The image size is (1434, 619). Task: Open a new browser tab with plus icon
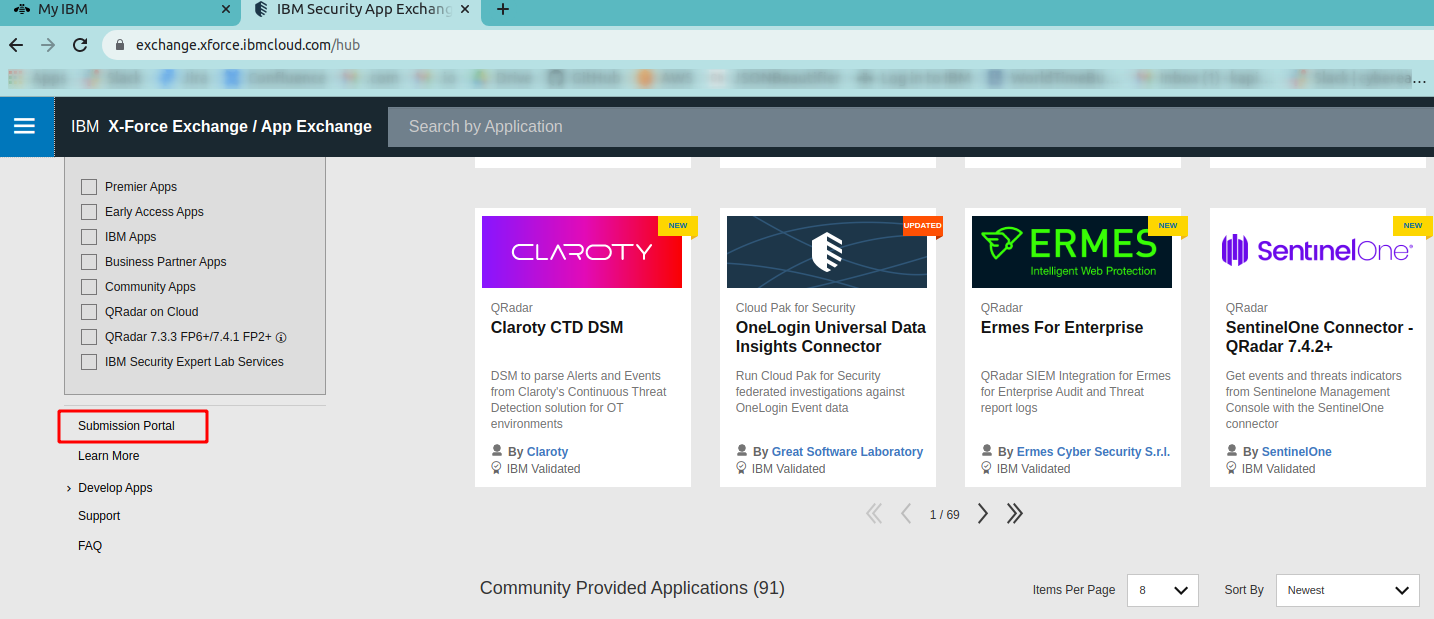pyautogui.click(x=503, y=10)
